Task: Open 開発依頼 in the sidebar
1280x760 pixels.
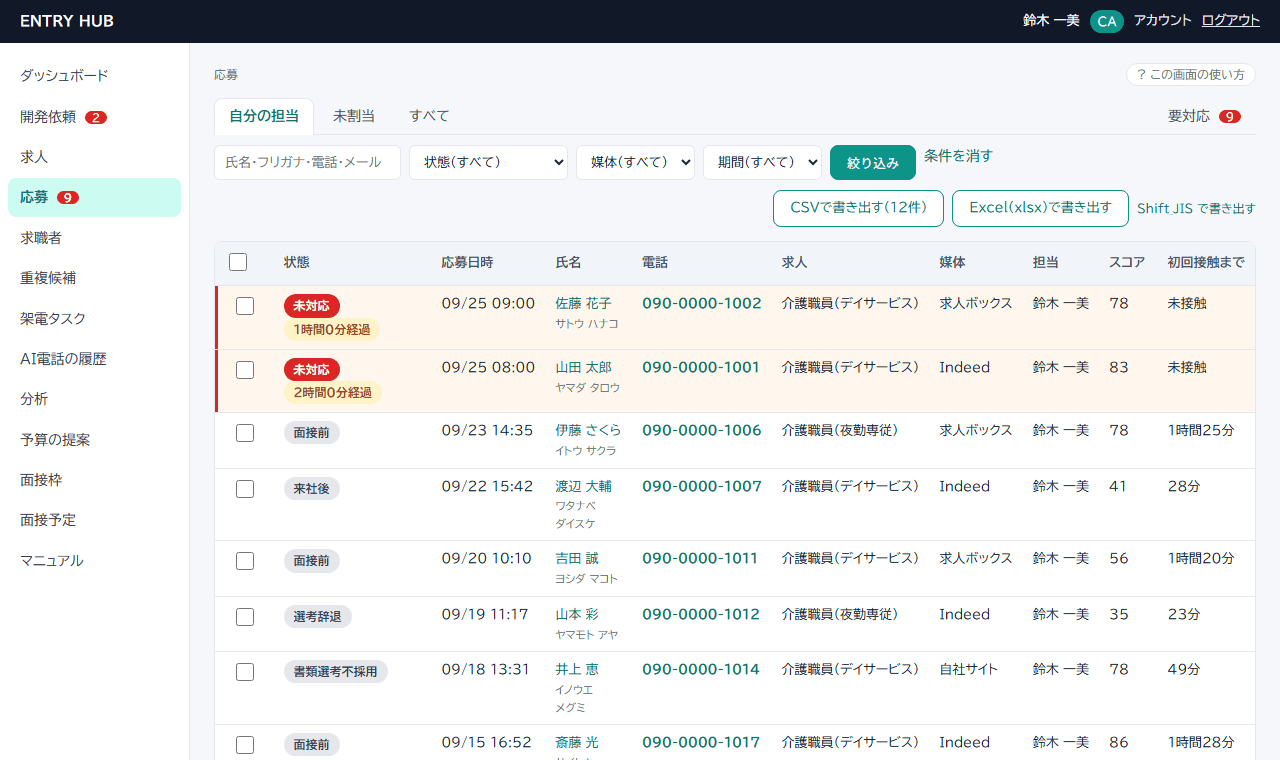Action: [94, 117]
